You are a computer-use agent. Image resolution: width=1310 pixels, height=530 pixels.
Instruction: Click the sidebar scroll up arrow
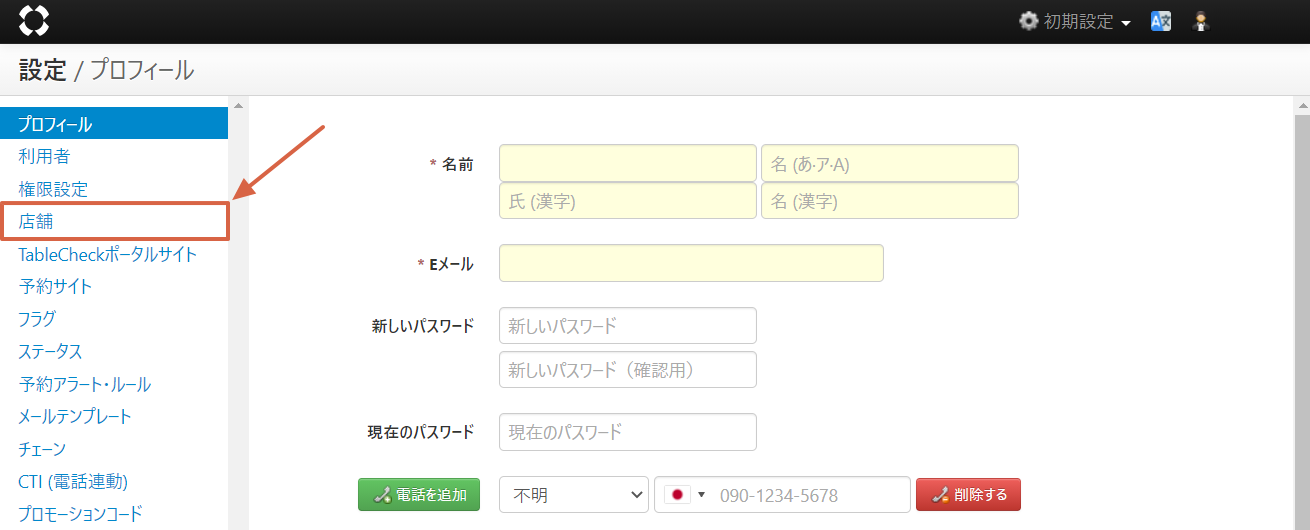(238, 105)
